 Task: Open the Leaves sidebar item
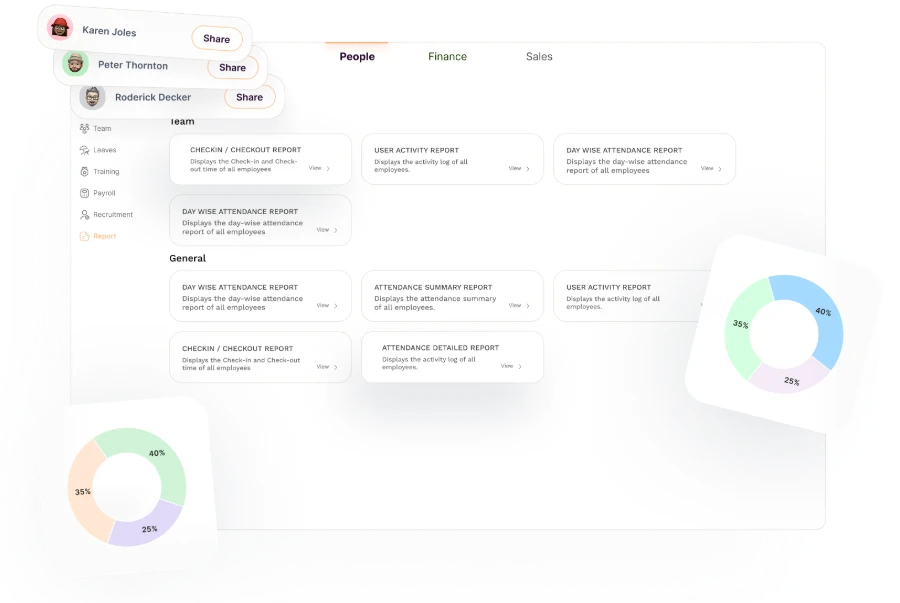[98, 150]
